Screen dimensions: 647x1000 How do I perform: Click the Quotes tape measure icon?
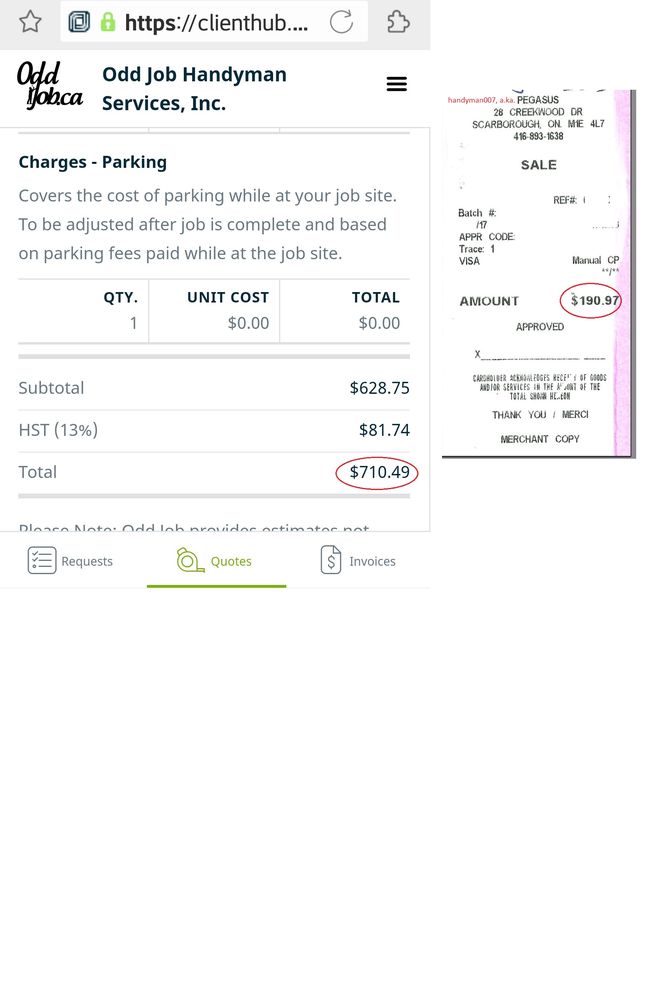(190, 561)
